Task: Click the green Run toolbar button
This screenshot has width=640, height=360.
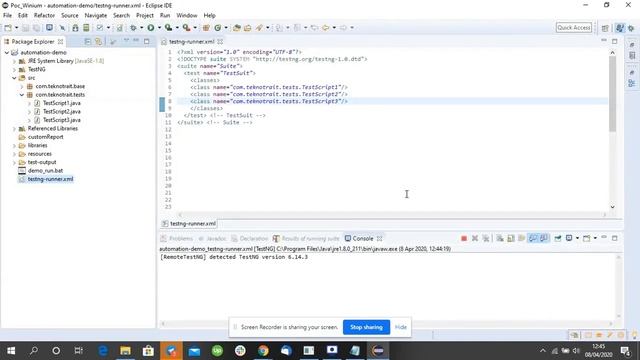Action: coord(151,28)
